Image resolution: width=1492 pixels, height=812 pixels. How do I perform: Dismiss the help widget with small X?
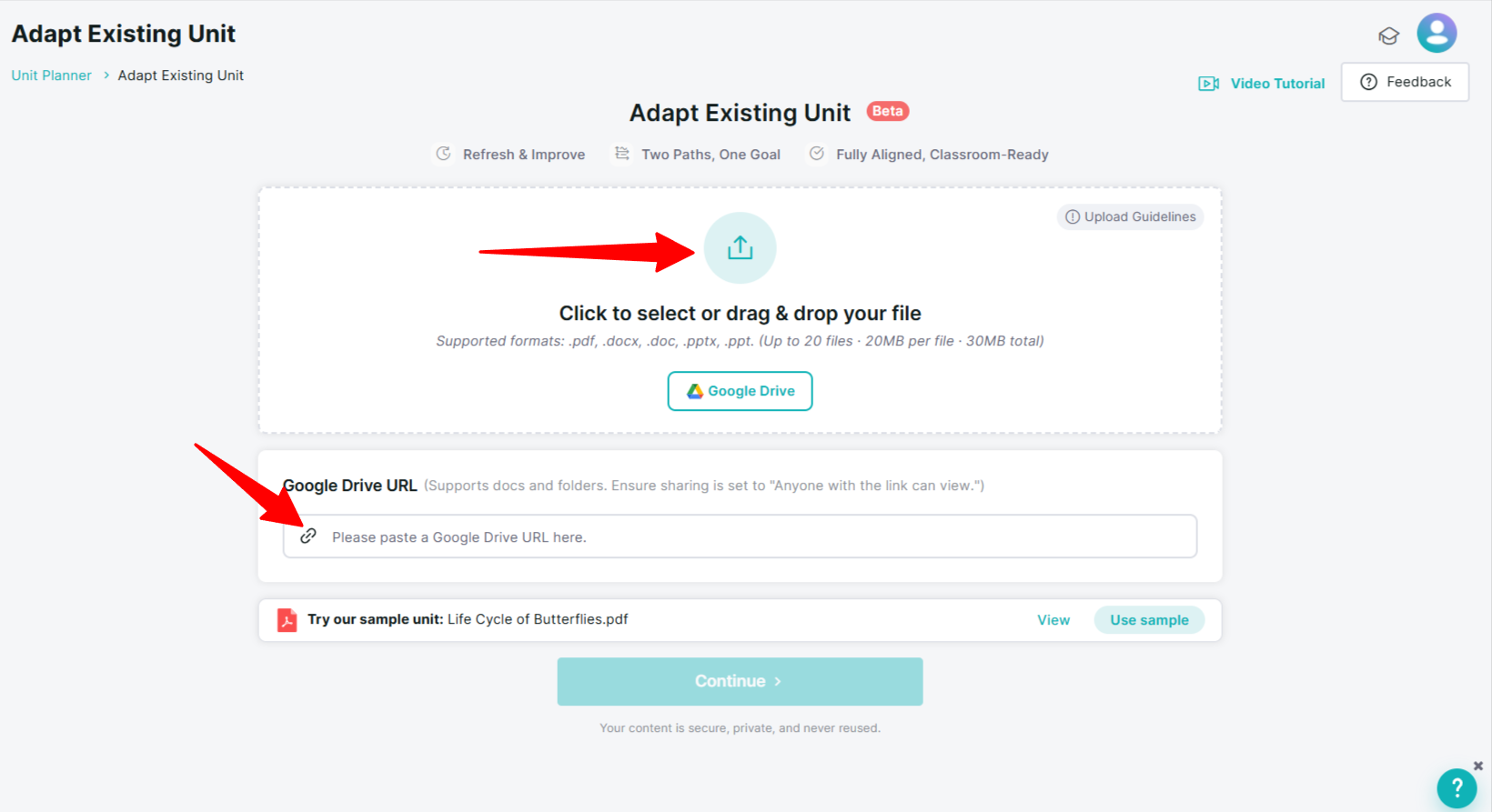coord(1478,766)
